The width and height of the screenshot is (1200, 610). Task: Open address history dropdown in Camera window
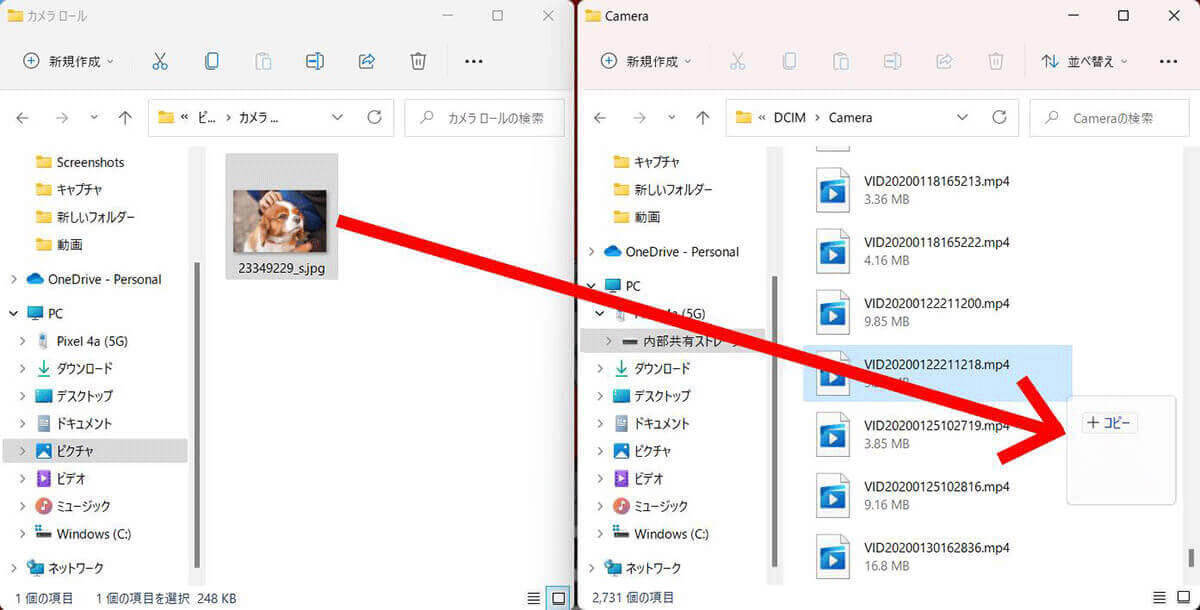tap(962, 117)
